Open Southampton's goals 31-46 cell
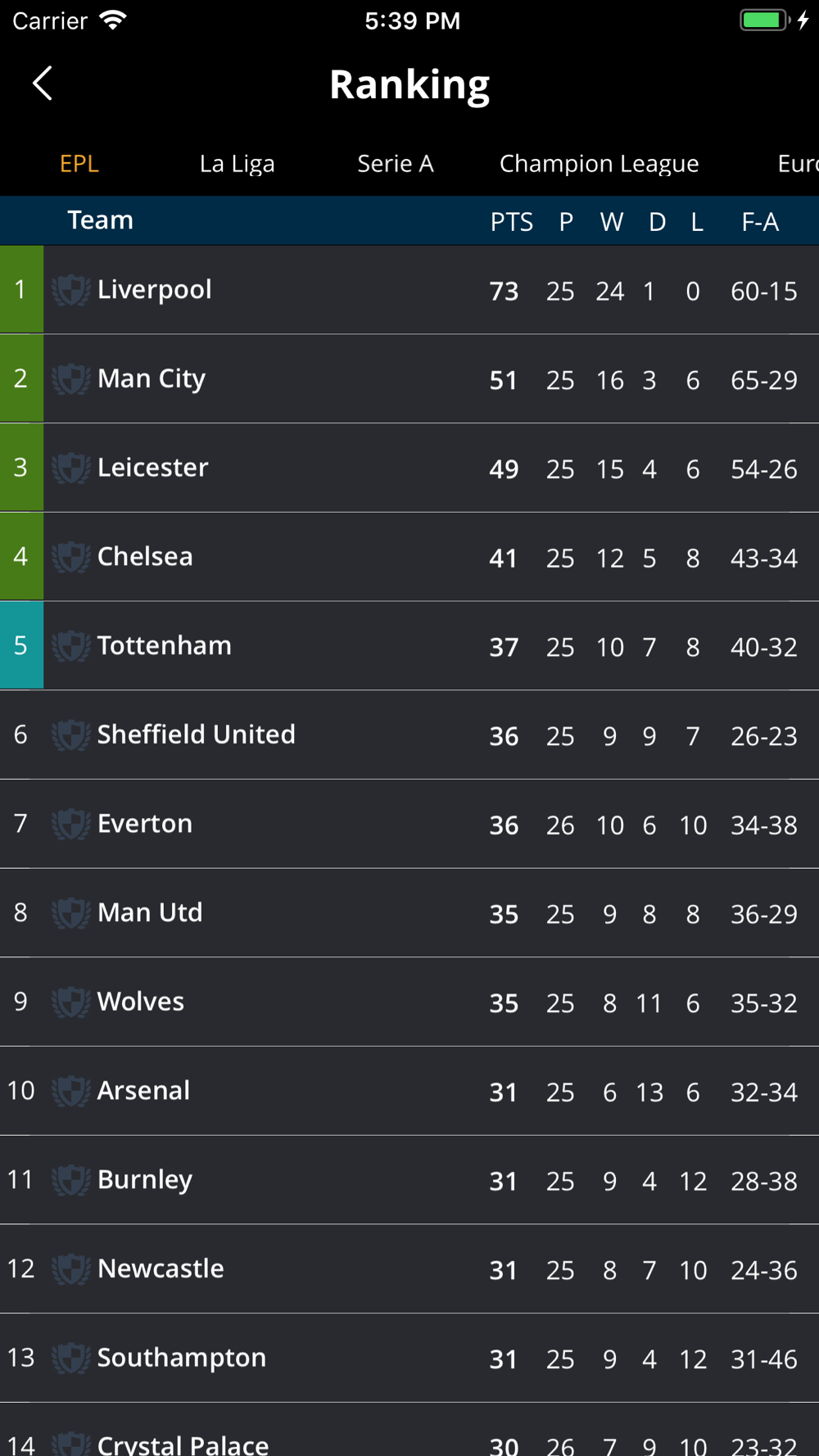819x1456 pixels. point(764,1359)
